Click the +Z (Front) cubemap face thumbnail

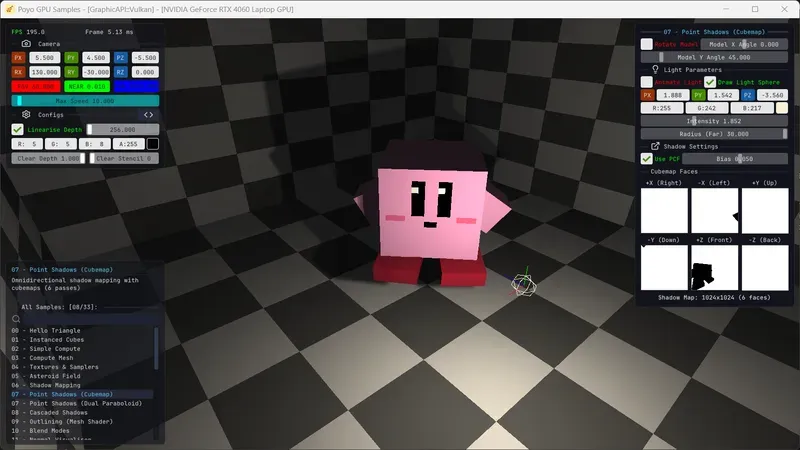[x=714, y=268]
